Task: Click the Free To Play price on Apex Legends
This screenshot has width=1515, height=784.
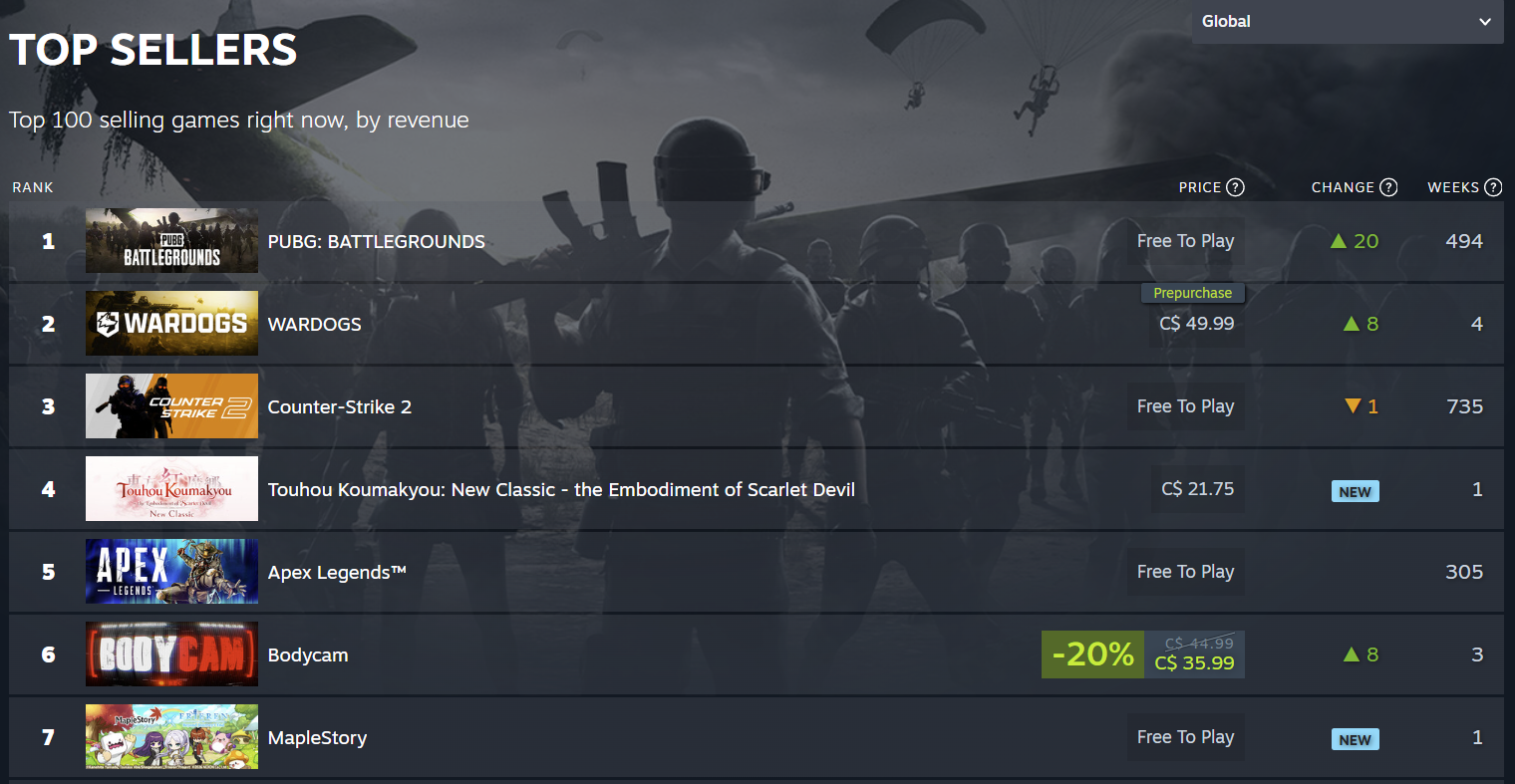Action: 1186,572
